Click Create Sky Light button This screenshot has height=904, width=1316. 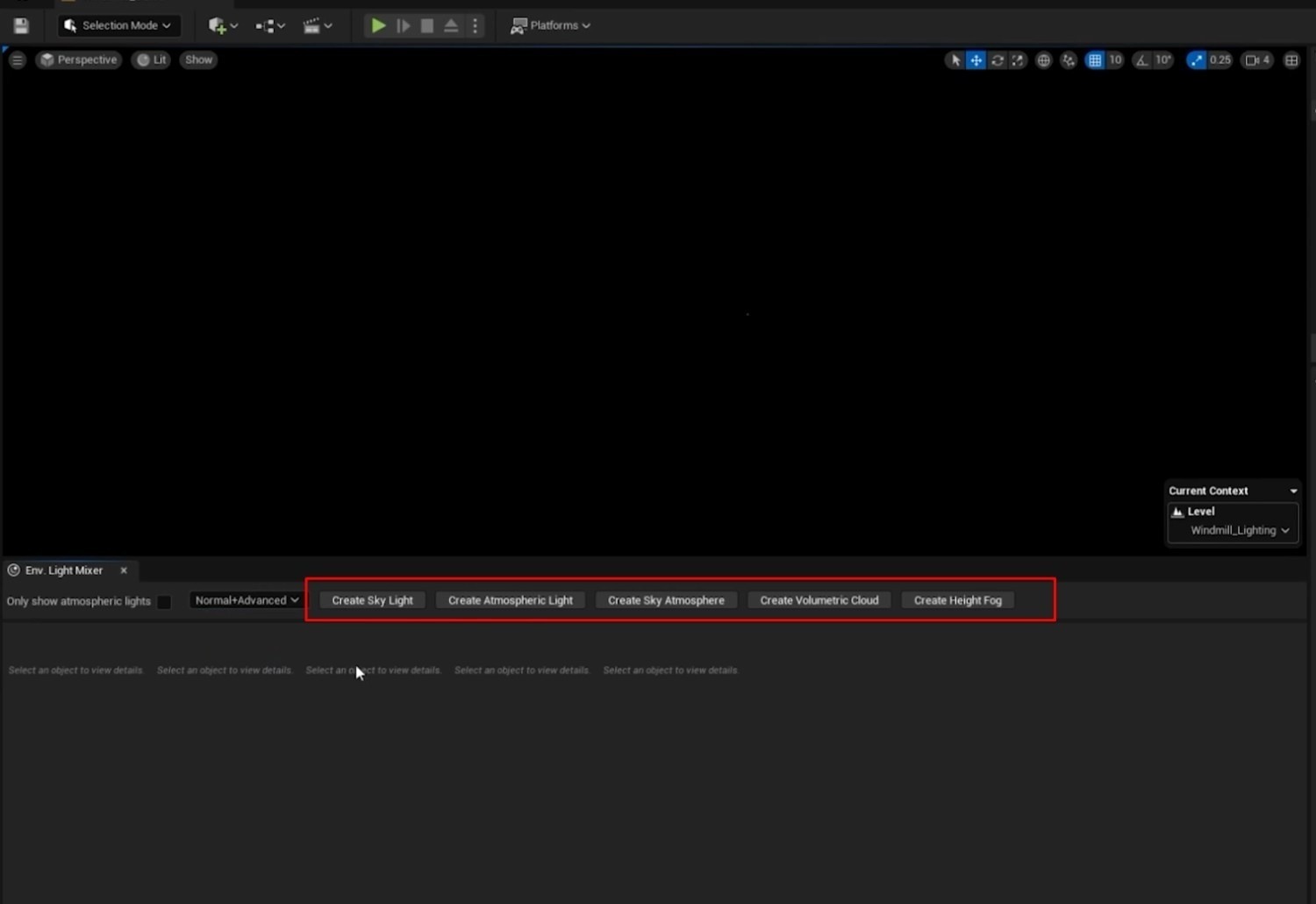pyautogui.click(x=372, y=600)
